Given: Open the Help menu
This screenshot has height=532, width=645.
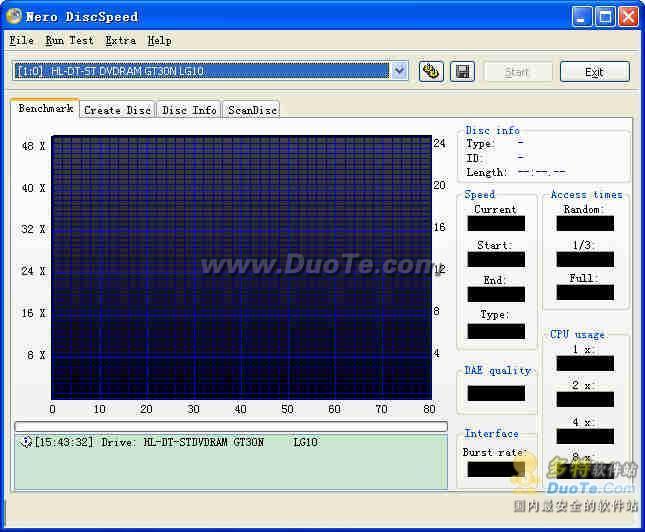Looking at the screenshot, I should click(159, 41).
